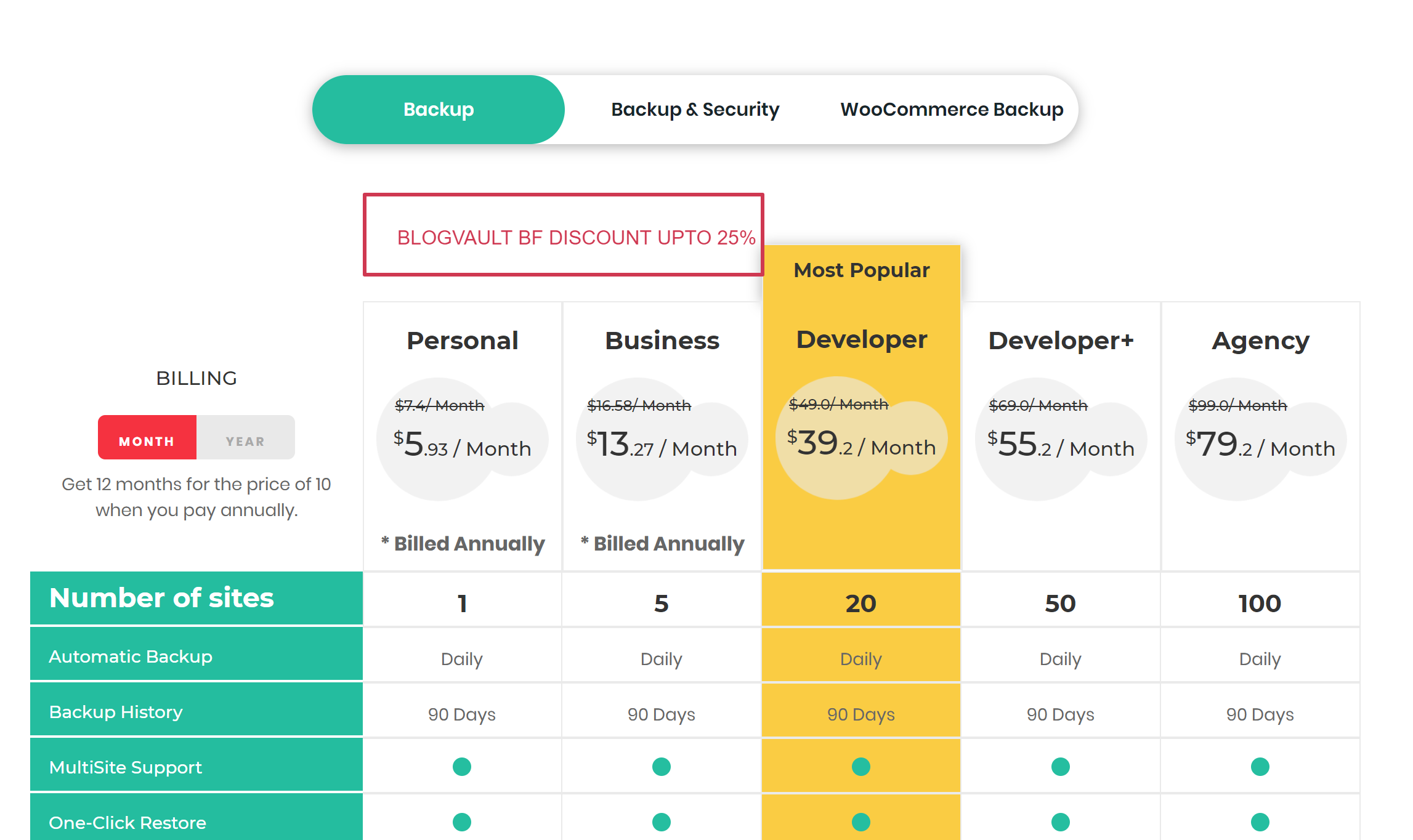Click One-Click Restore dot for Developer plan
The width and height of the screenshot is (1413, 840).
tap(860, 822)
